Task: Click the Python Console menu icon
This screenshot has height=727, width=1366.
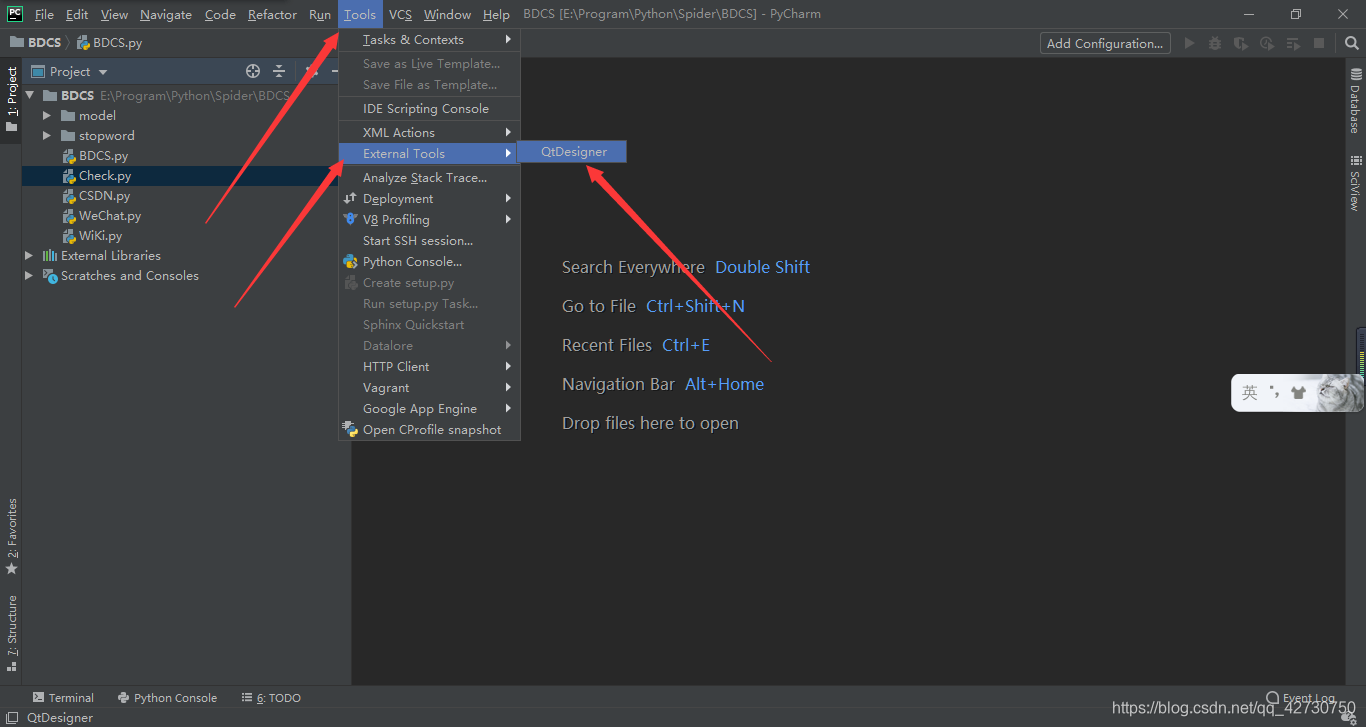Action: pos(350,262)
